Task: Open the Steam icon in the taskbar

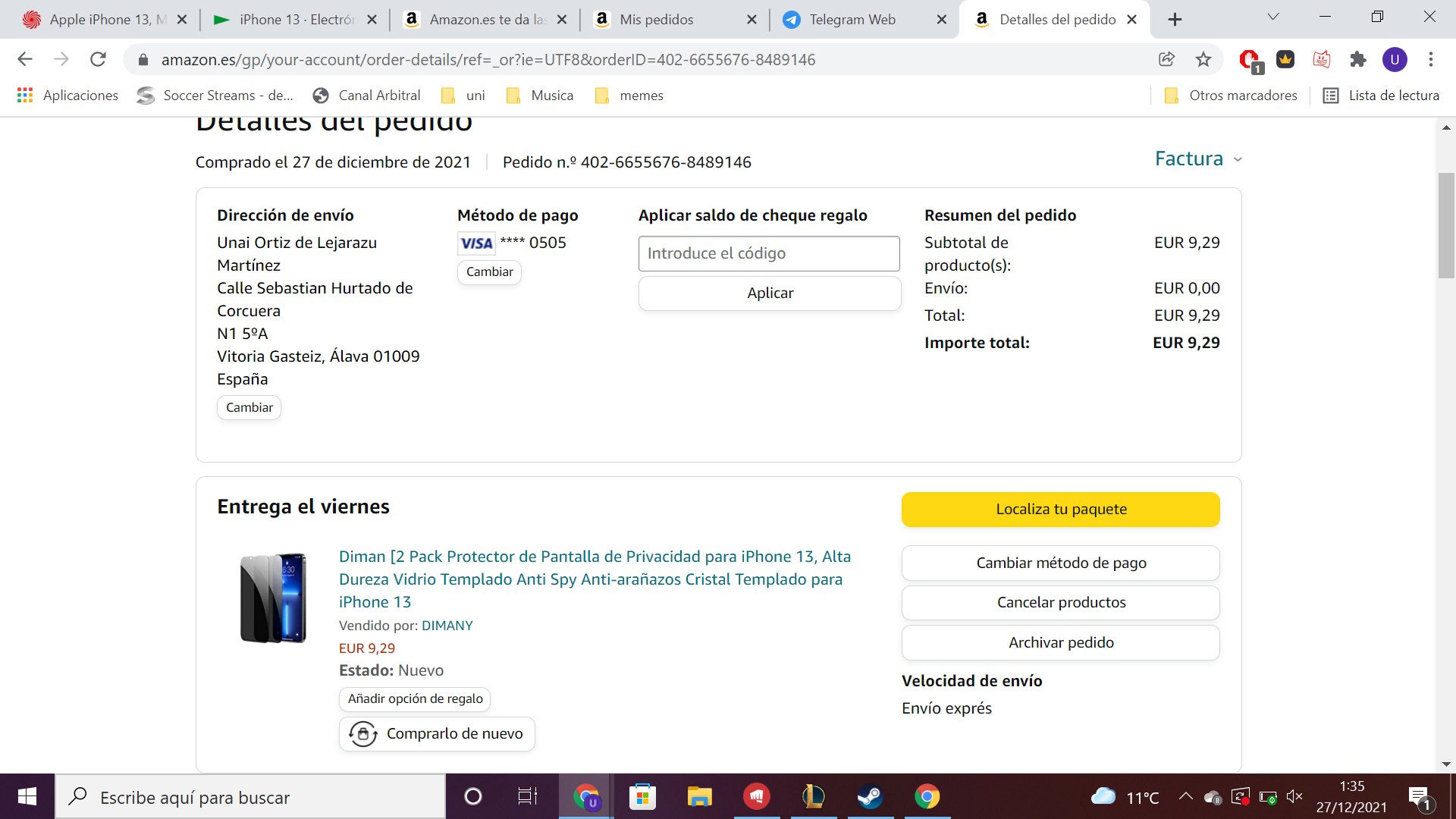Action: pyautogui.click(x=870, y=797)
